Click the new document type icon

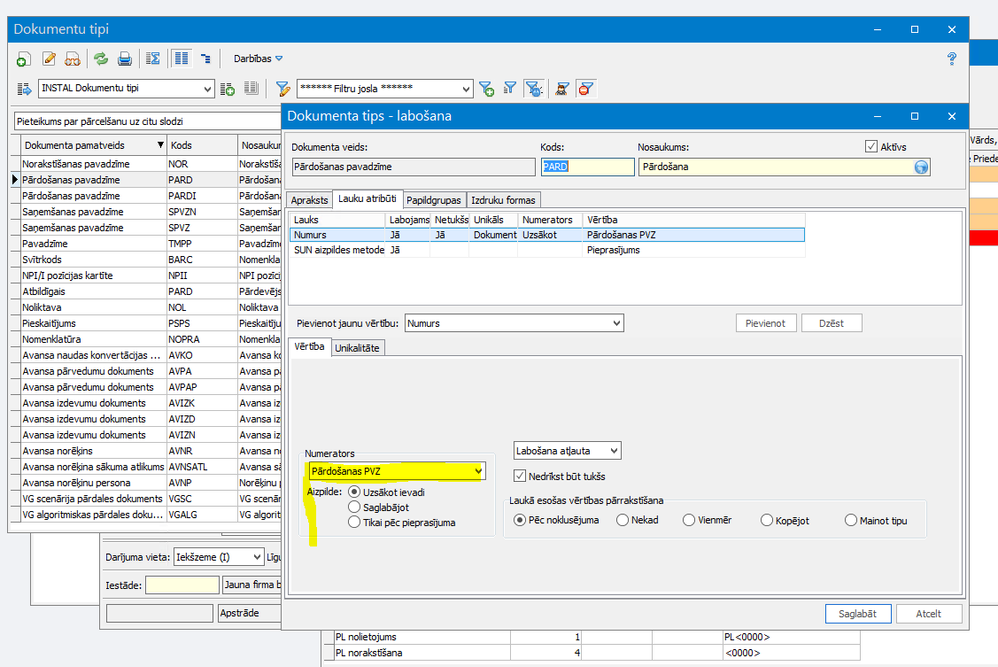(x=24, y=59)
